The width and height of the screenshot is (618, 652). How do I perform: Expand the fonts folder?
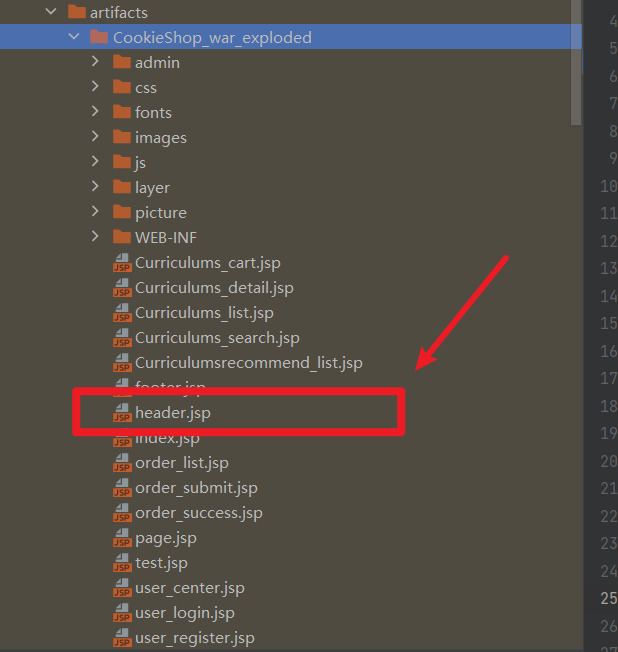(95, 111)
